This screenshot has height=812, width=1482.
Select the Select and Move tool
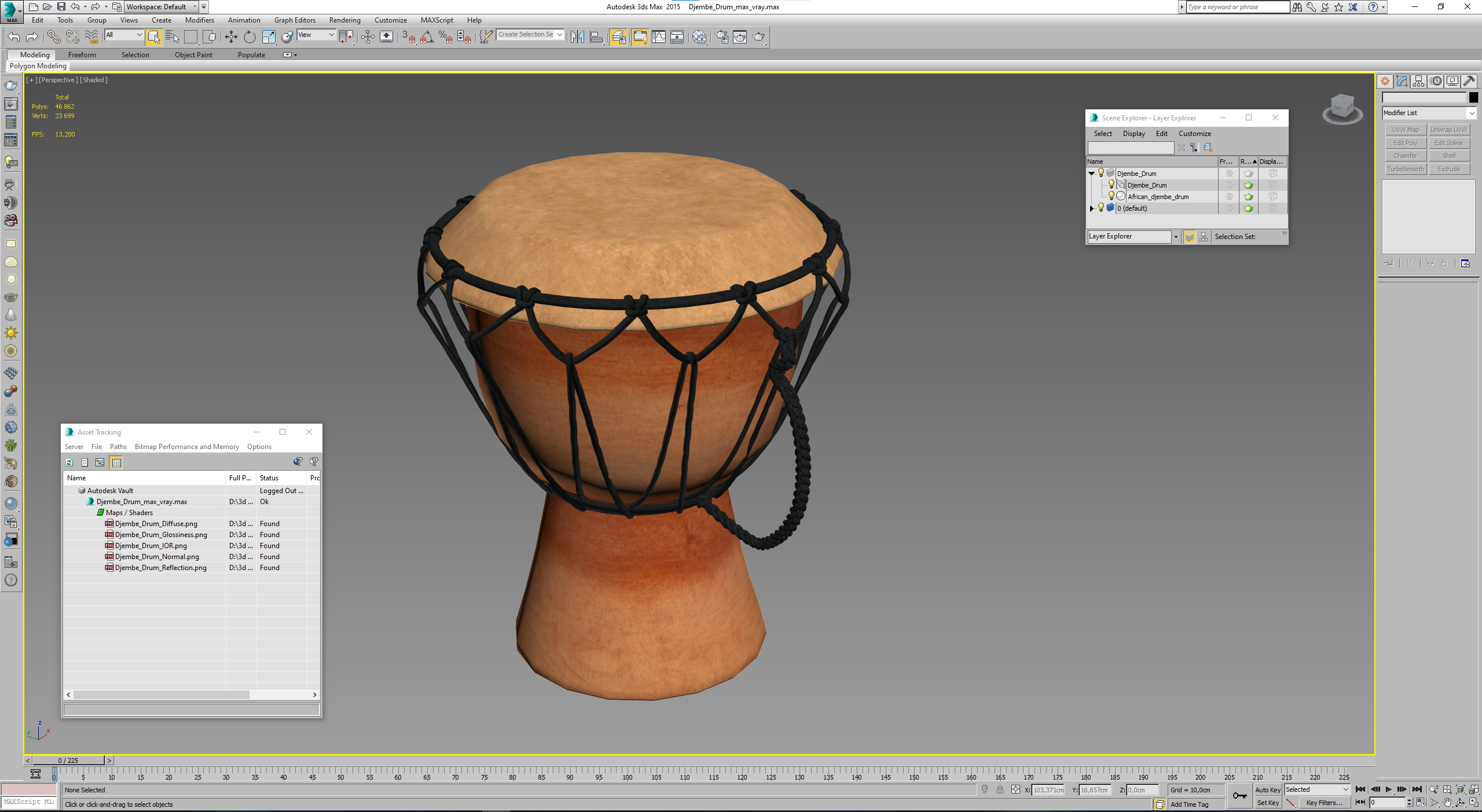[231, 37]
